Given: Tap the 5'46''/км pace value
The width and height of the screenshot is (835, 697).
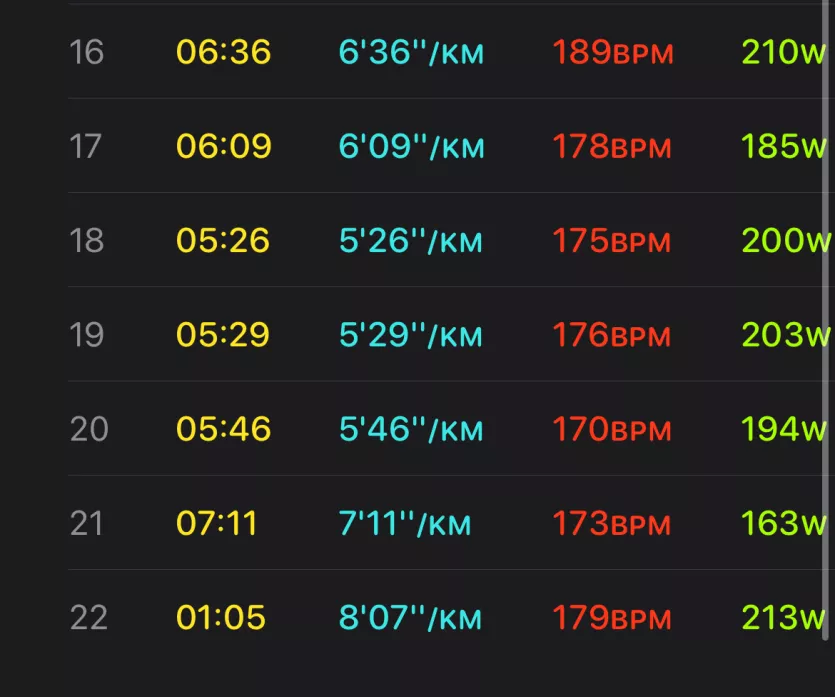Looking at the screenshot, I should pos(411,429).
